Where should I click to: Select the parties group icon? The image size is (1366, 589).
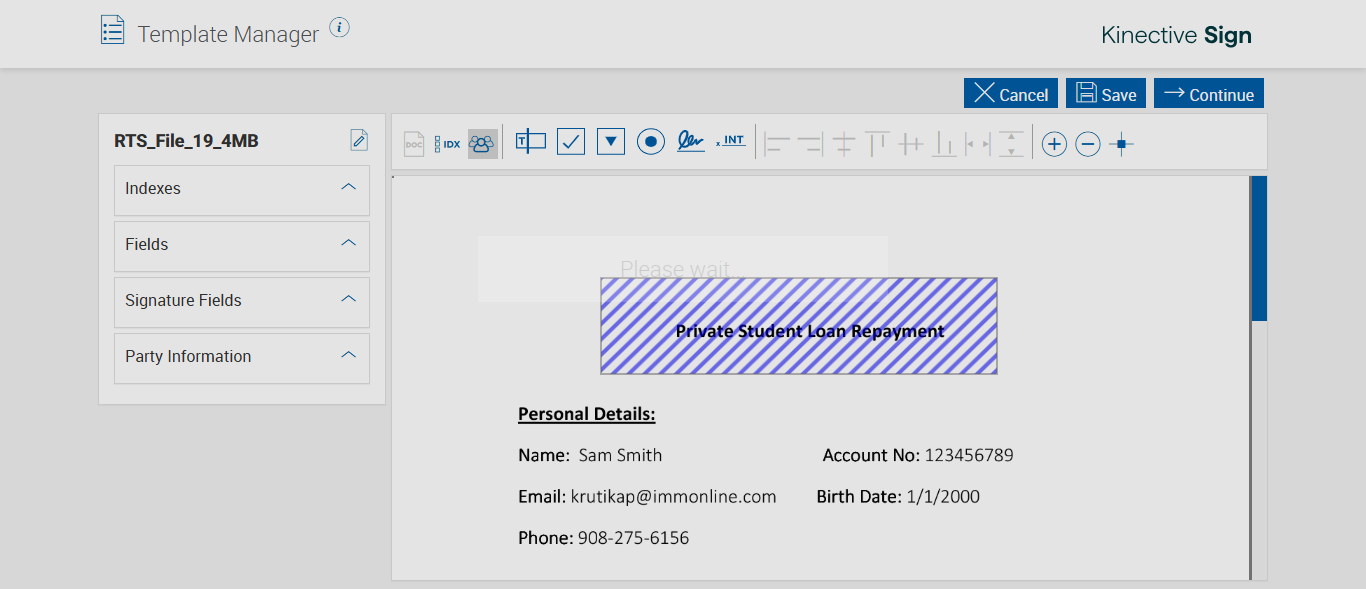[482, 144]
